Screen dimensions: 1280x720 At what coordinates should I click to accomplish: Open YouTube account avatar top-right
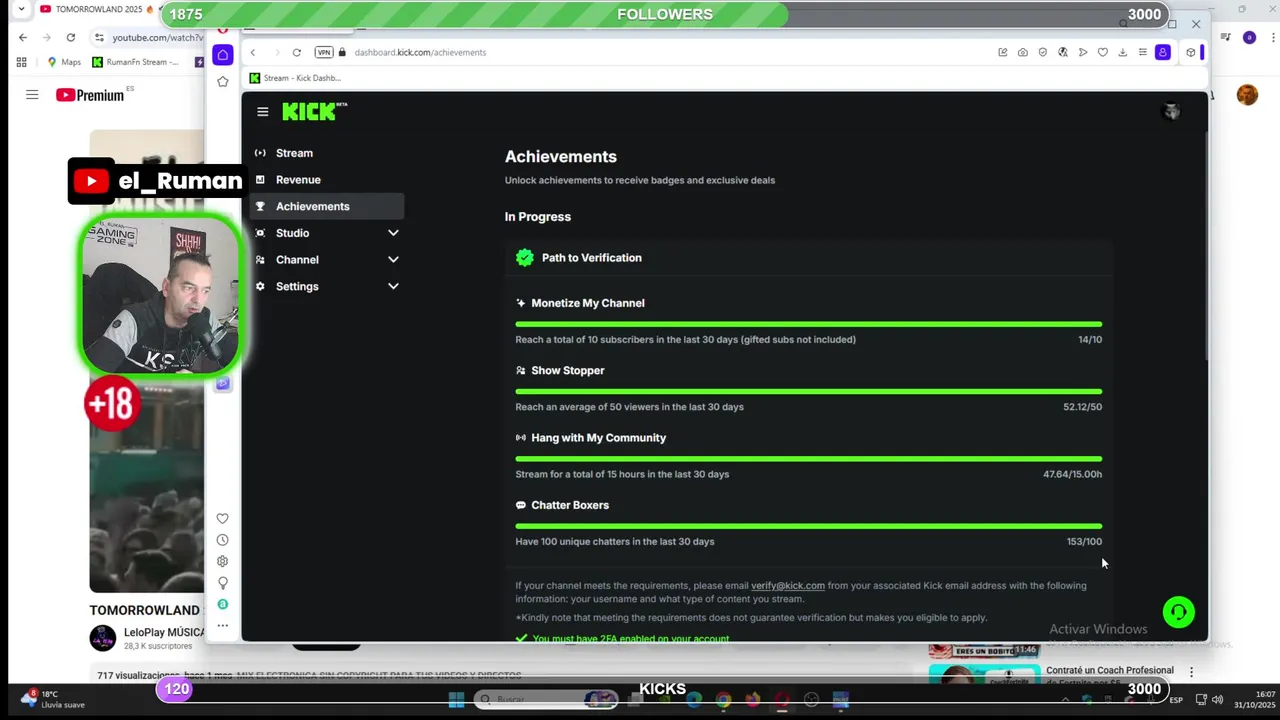tap(1247, 95)
